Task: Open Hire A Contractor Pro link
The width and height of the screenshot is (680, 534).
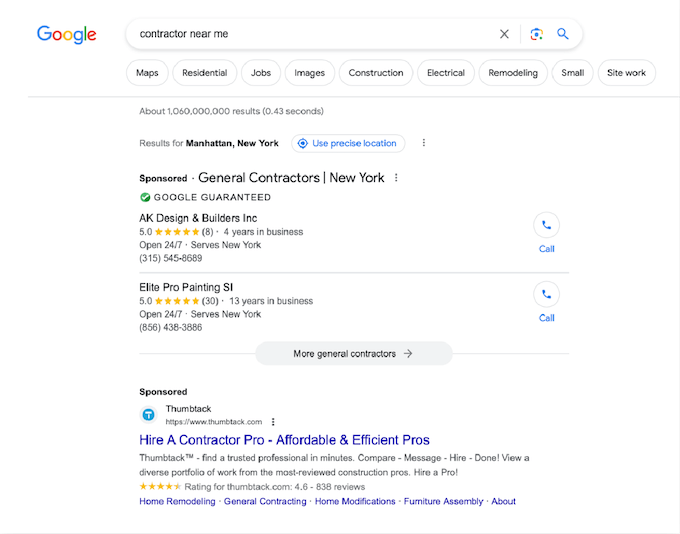Action: coord(284,440)
